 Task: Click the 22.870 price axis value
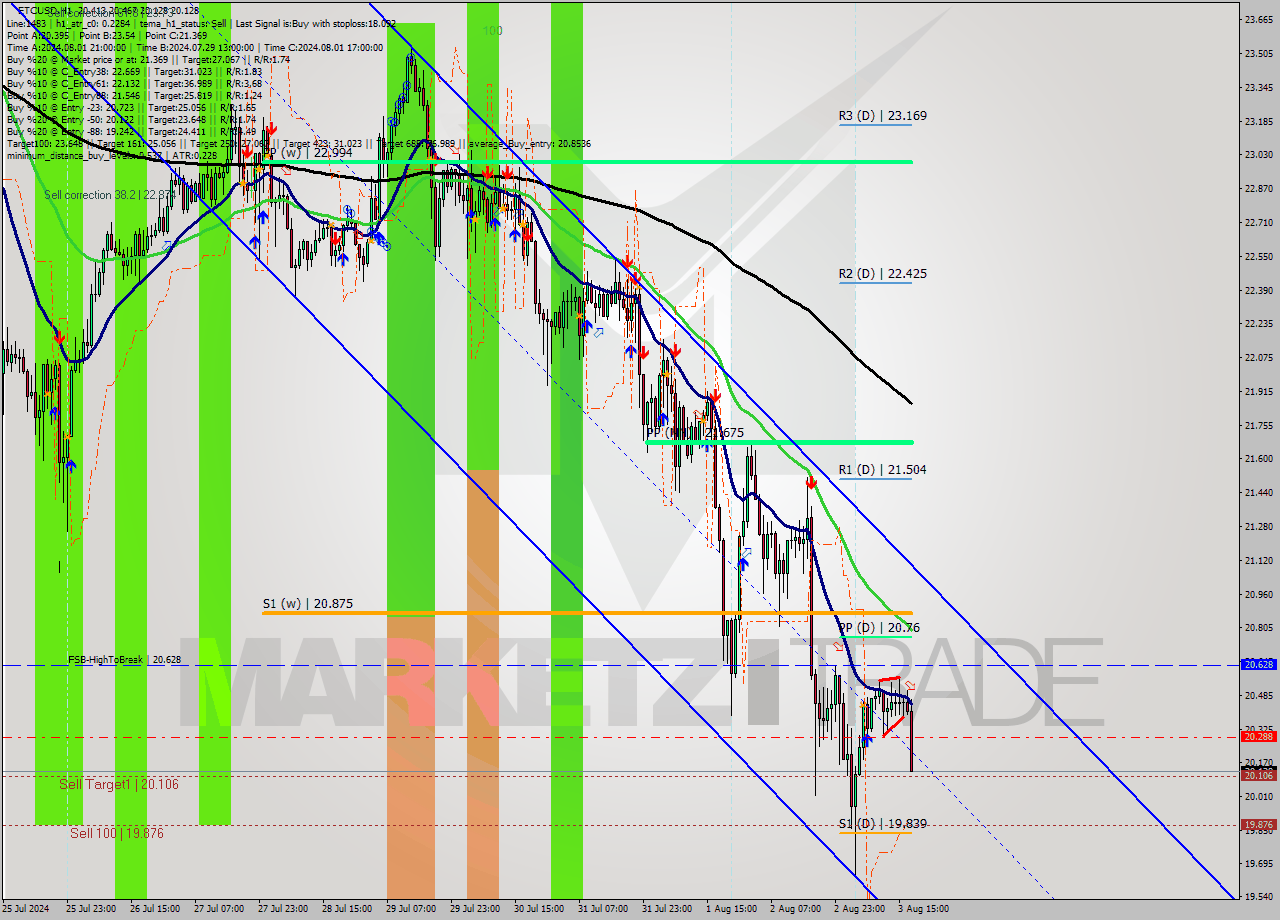click(1258, 188)
